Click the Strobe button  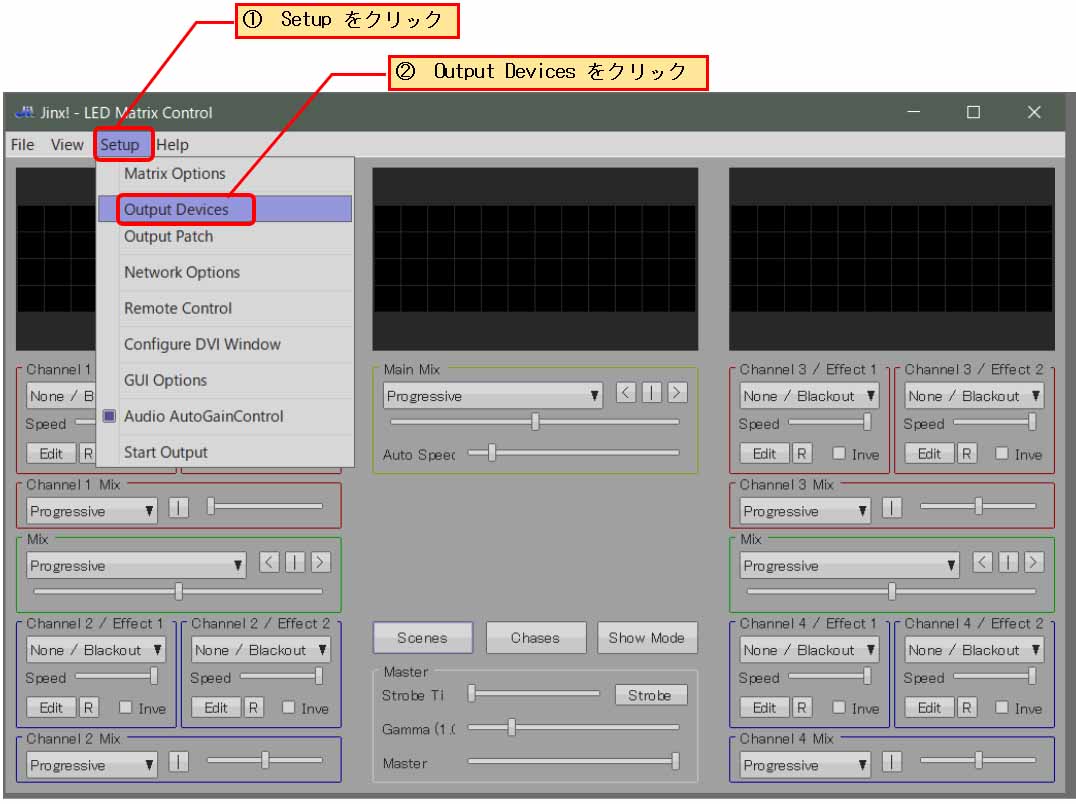(x=650, y=695)
